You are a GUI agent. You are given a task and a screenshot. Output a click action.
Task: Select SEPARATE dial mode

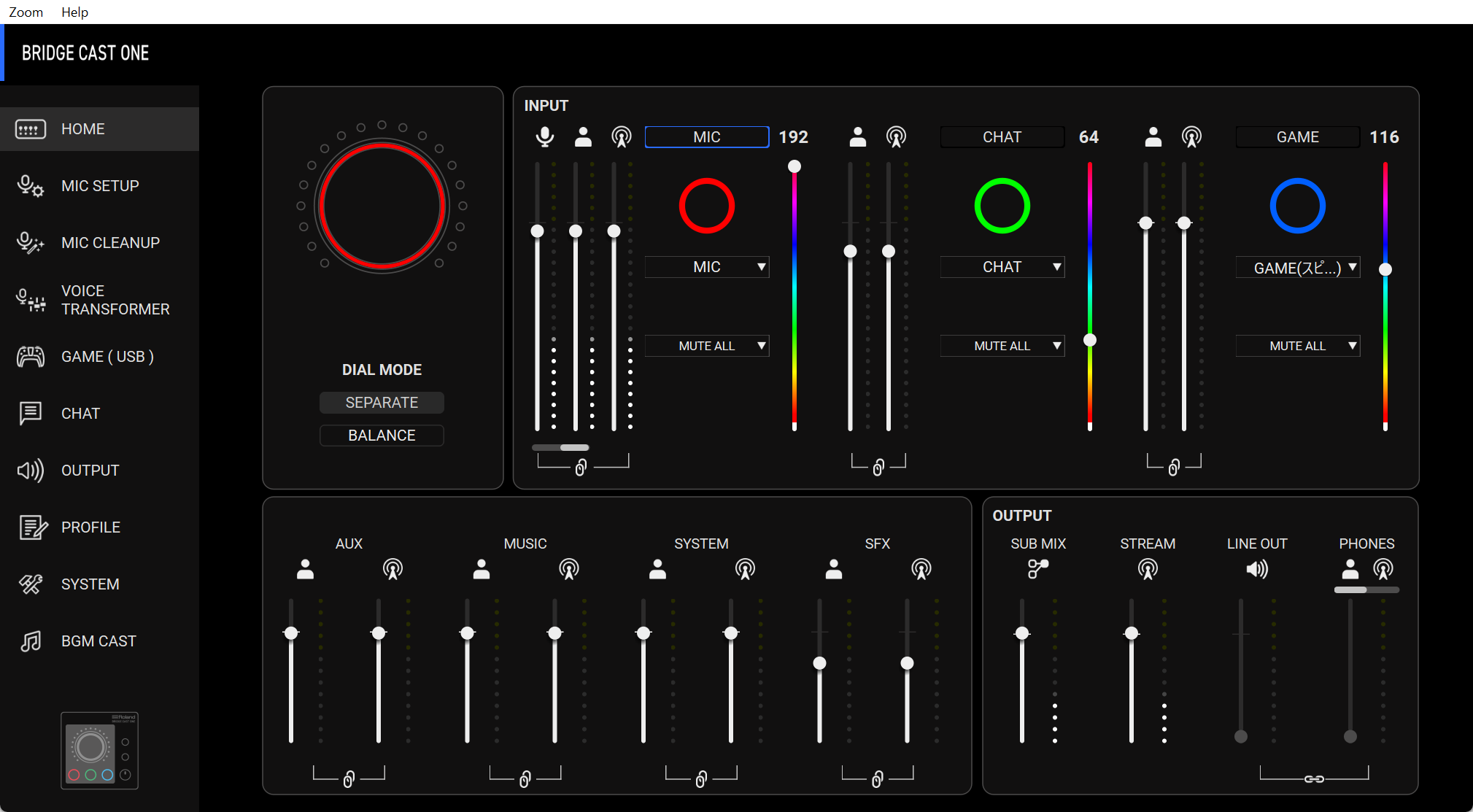tap(382, 403)
